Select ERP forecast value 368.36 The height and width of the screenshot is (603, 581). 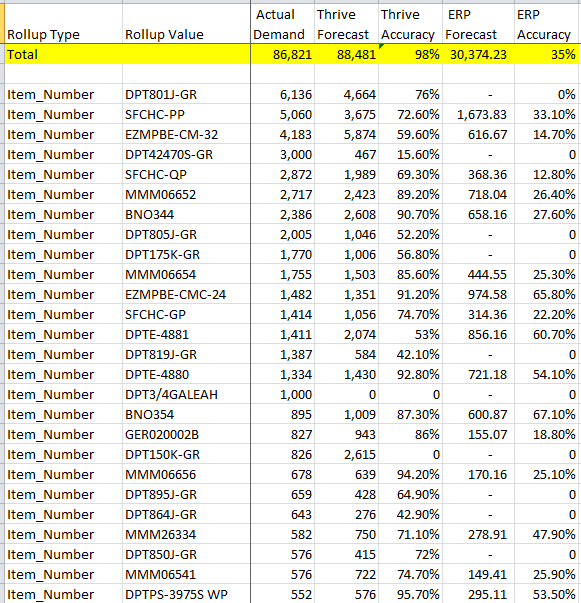(x=478, y=174)
